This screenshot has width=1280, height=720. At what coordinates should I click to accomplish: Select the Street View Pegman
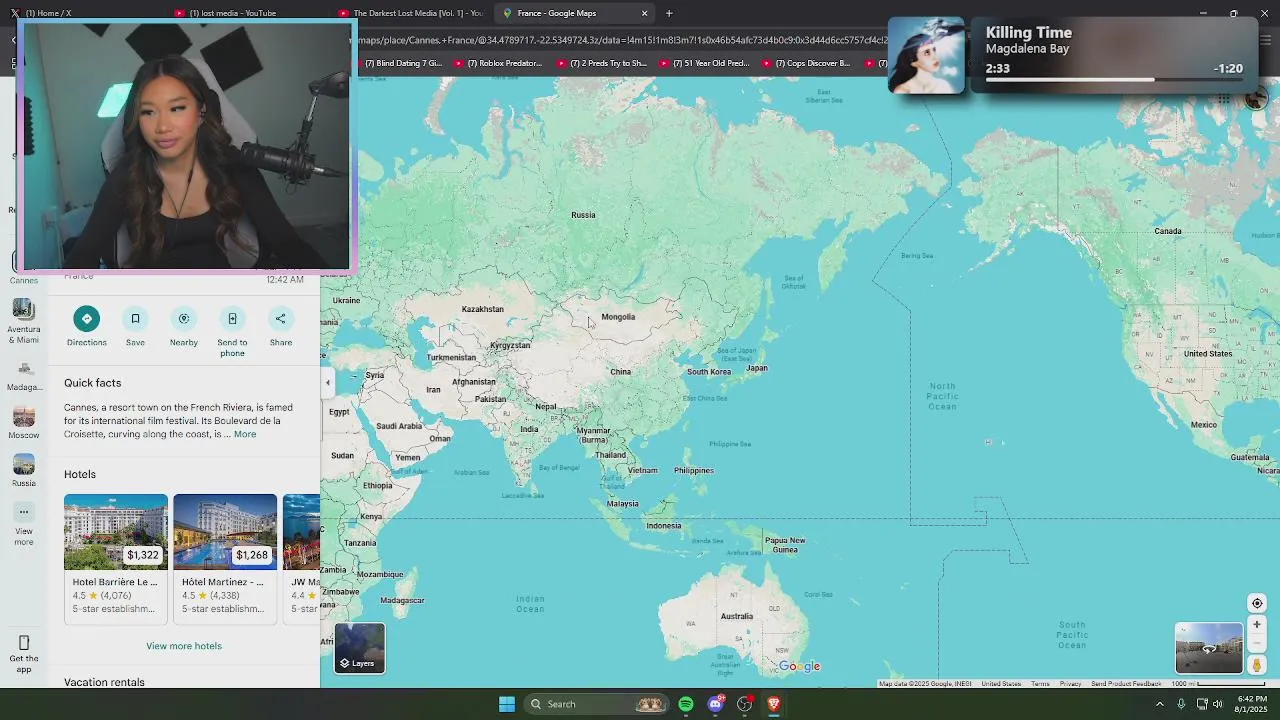point(1257,665)
